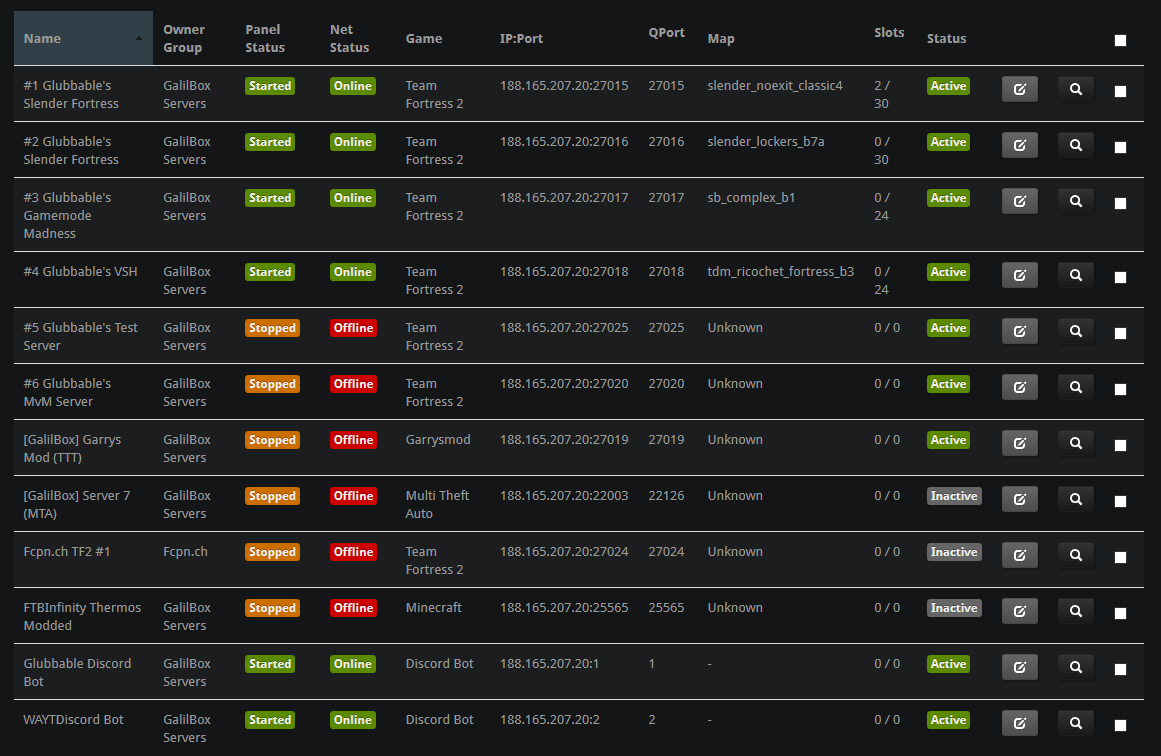This screenshot has width=1161, height=756.
Task: Click the Panel Status column header
Action: point(265,39)
